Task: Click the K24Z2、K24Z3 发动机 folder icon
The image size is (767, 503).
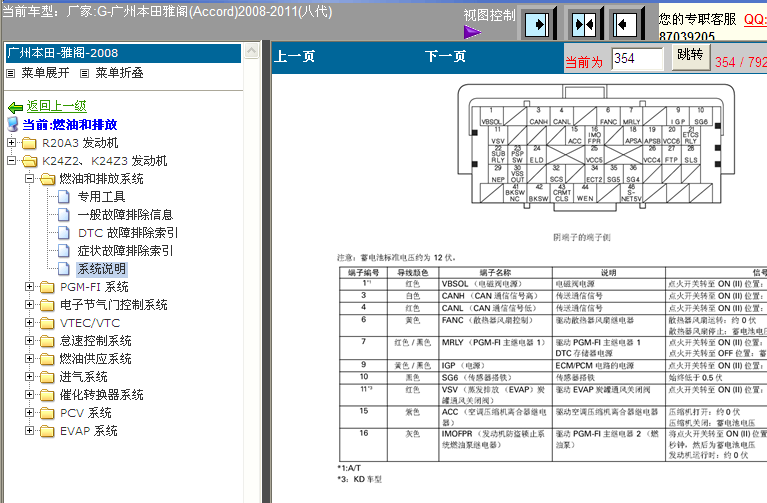Action: click(x=29, y=161)
